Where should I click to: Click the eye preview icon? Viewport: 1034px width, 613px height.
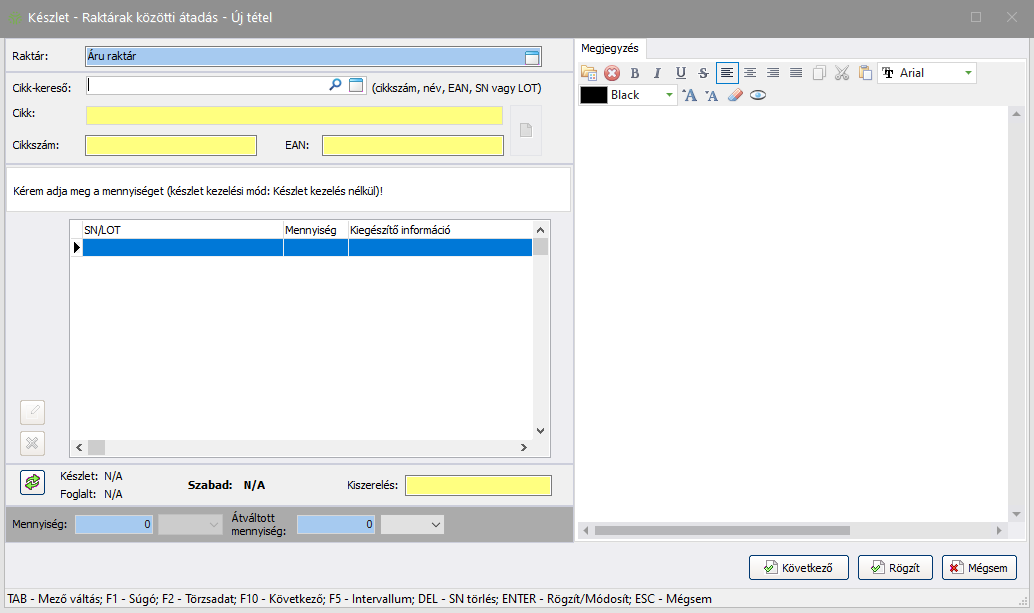click(758, 95)
